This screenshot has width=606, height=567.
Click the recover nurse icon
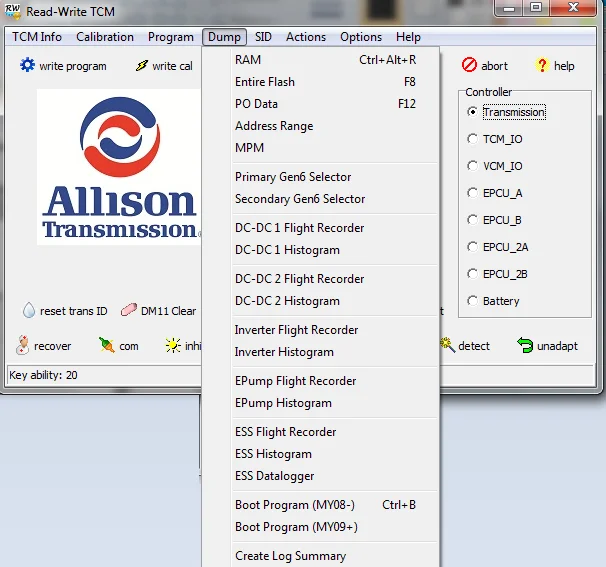pyautogui.click(x=22, y=345)
